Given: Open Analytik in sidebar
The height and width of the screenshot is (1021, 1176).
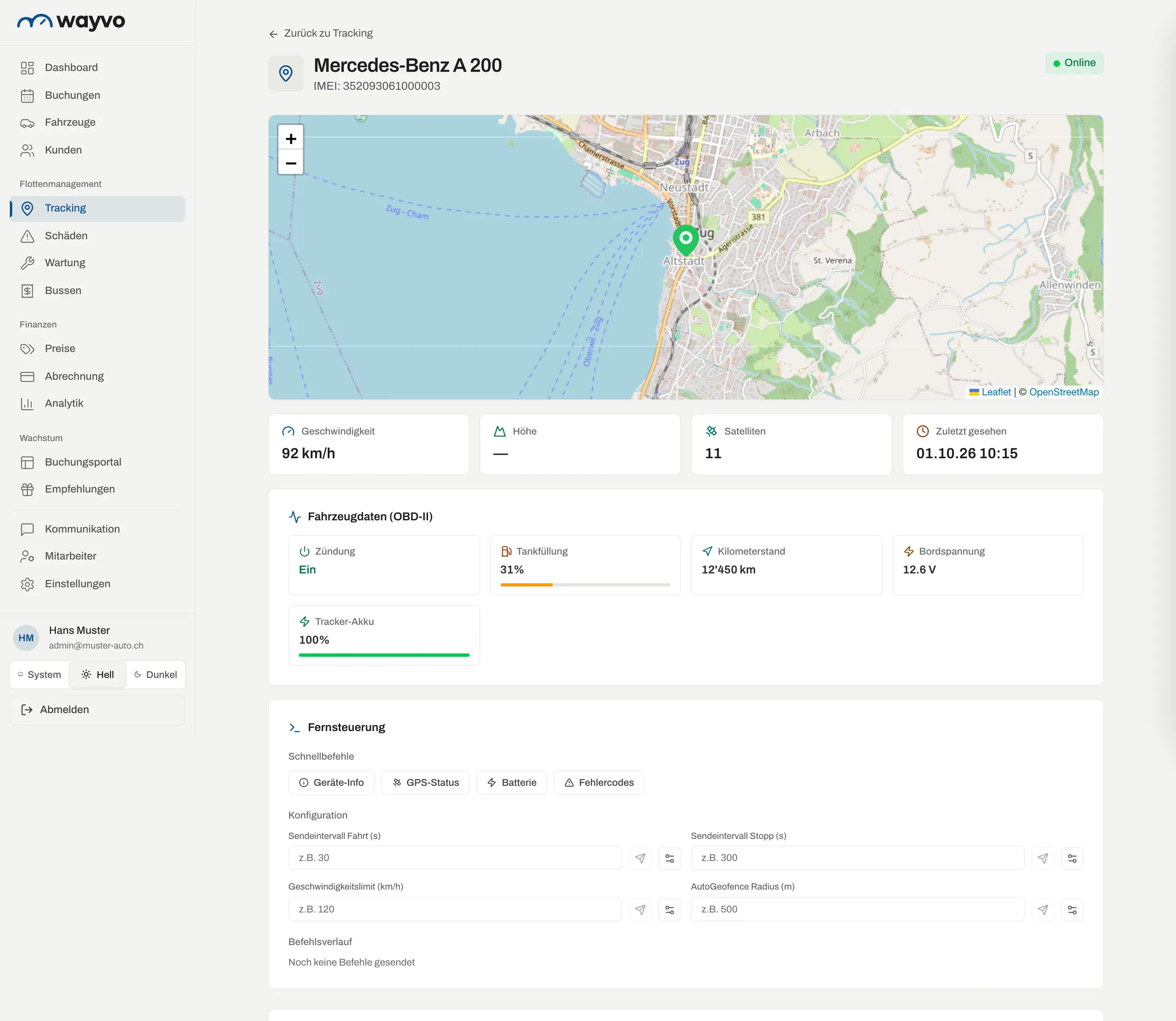Looking at the screenshot, I should (98, 403).
